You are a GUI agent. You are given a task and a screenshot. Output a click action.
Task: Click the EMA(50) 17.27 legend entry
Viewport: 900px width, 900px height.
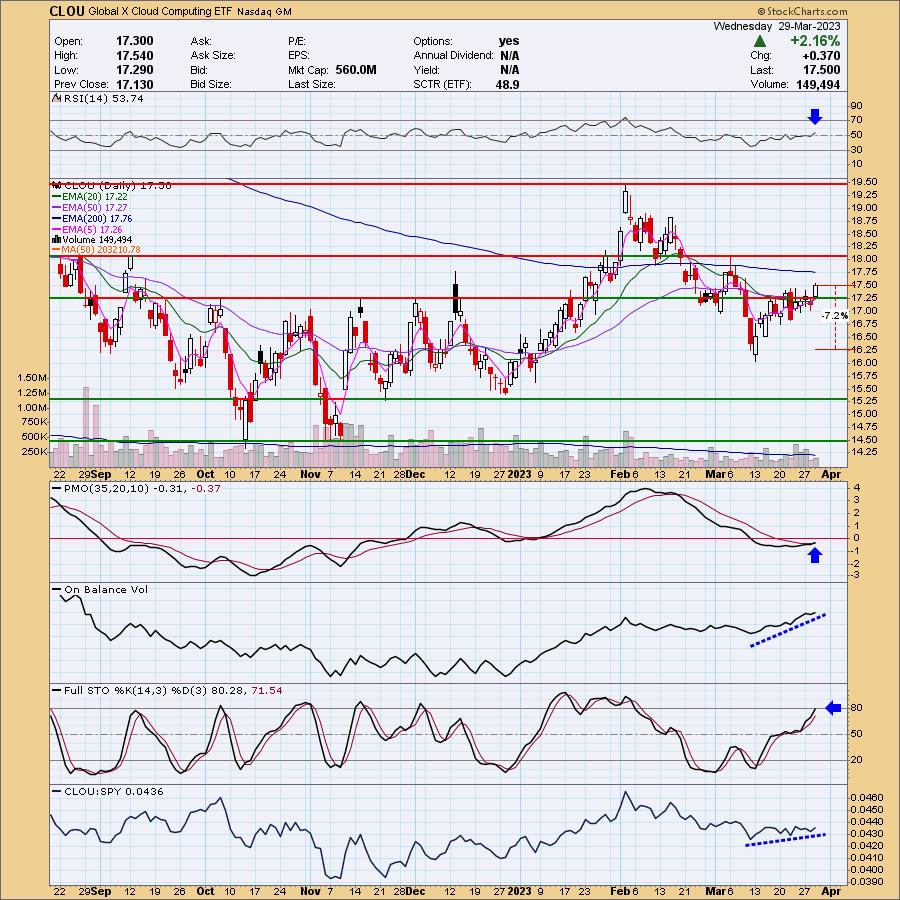[95, 207]
